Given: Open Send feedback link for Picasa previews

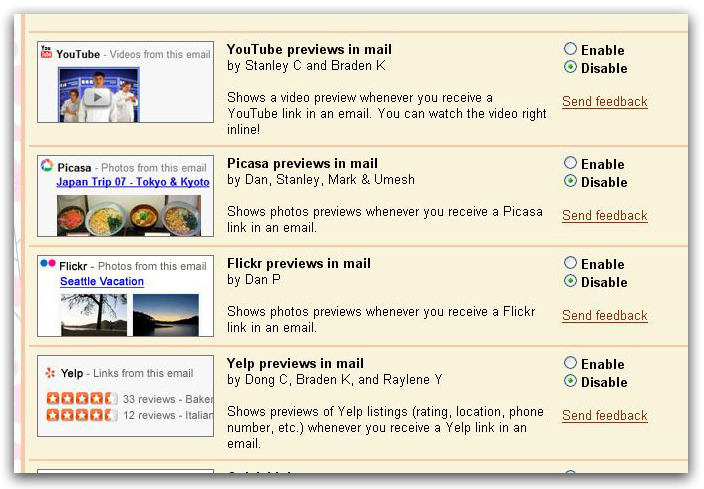Looking at the screenshot, I should pyautogui.click(x=604, y=216).
